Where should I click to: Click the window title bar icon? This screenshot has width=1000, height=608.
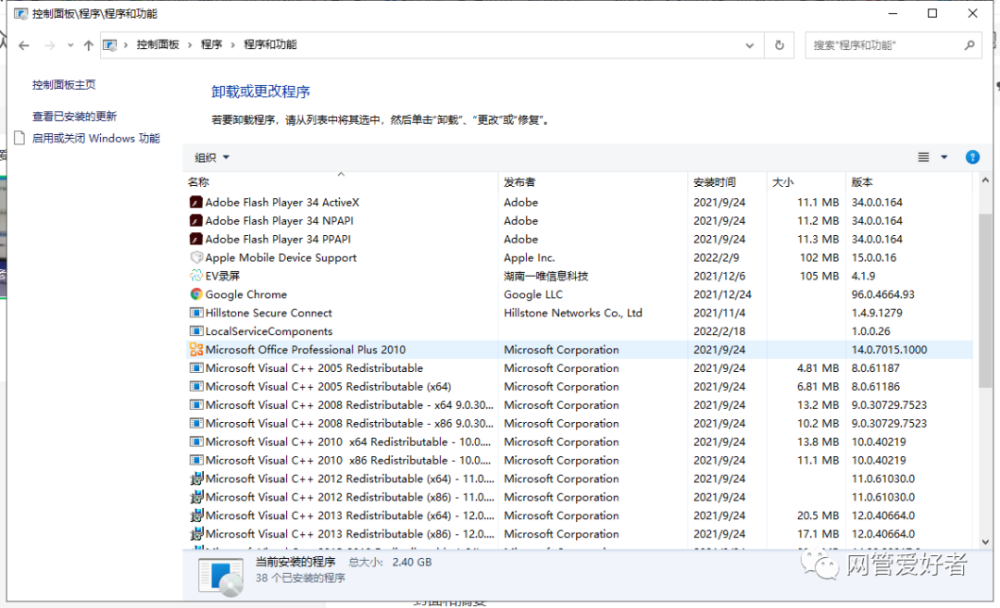pyautogui.click(x=21, y=13)
